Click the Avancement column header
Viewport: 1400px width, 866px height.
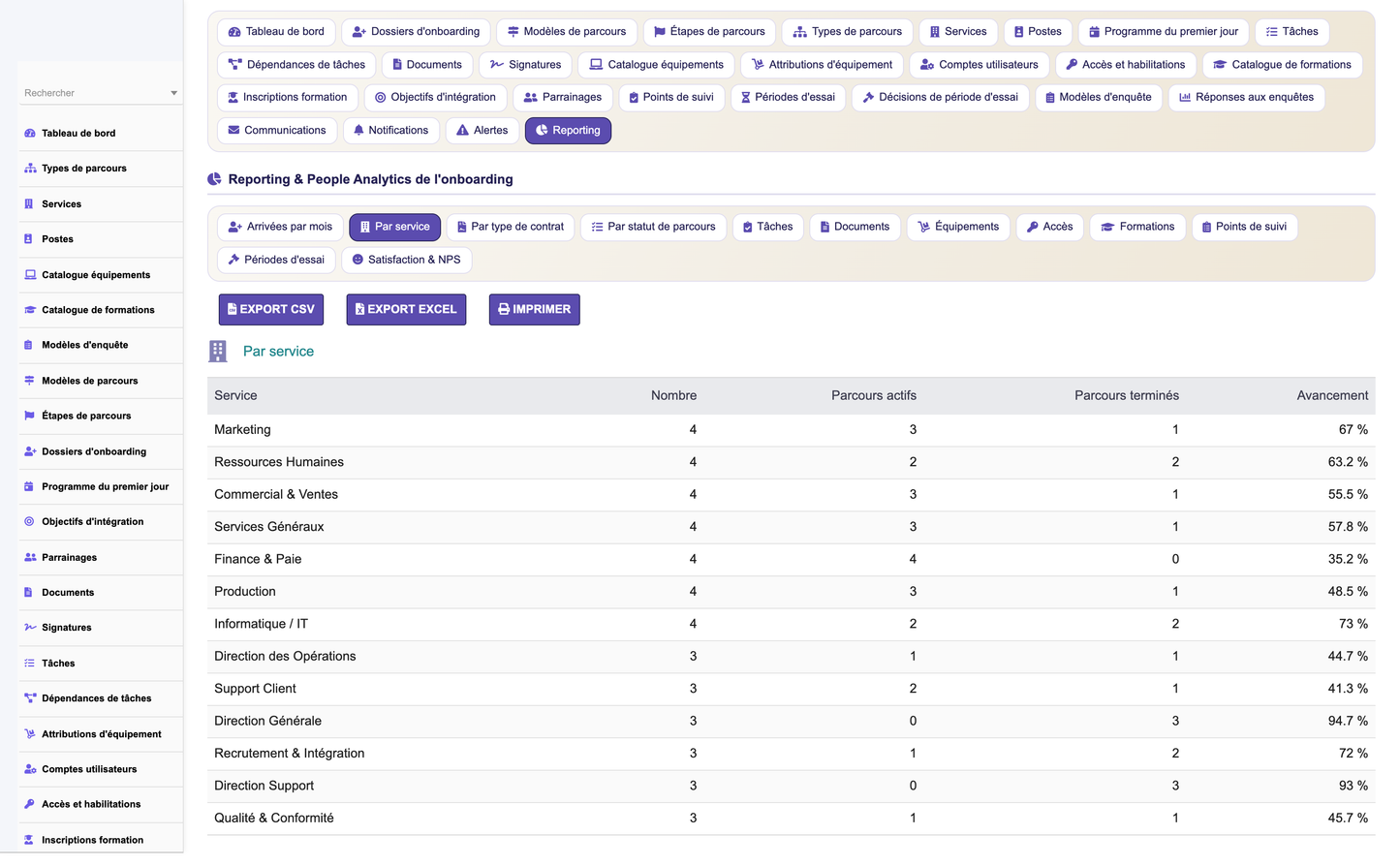click(x=1332, y=395)
